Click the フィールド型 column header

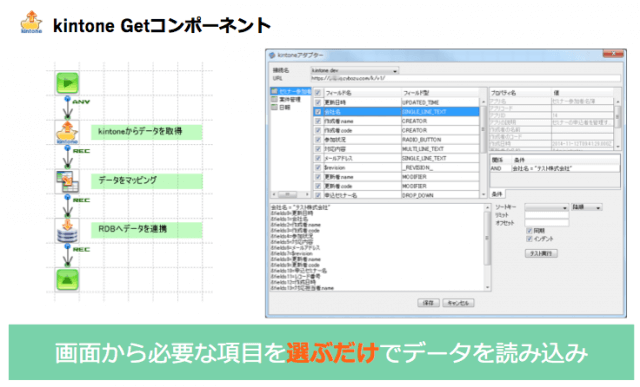(x=440, y=93)
